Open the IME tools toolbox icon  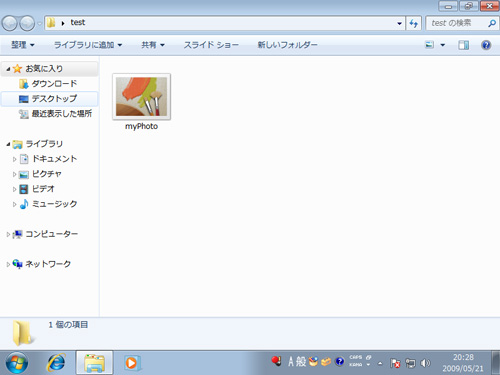(326, 361)
